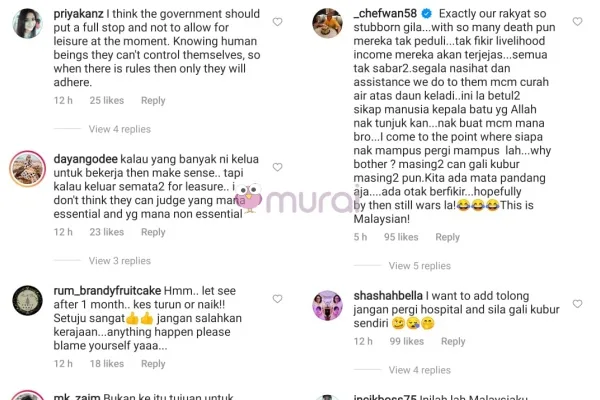Like shashahbella's comment heart icon

(577, 304)
